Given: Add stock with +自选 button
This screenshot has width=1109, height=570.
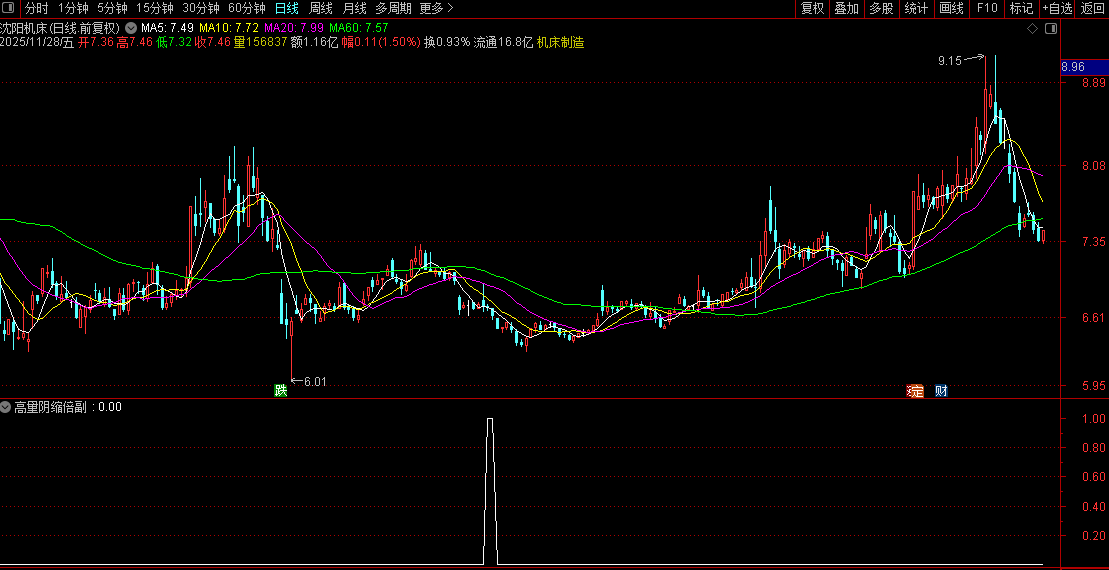Looking at the screenshot, I should pyautogui.click(x=1057, y=8).
